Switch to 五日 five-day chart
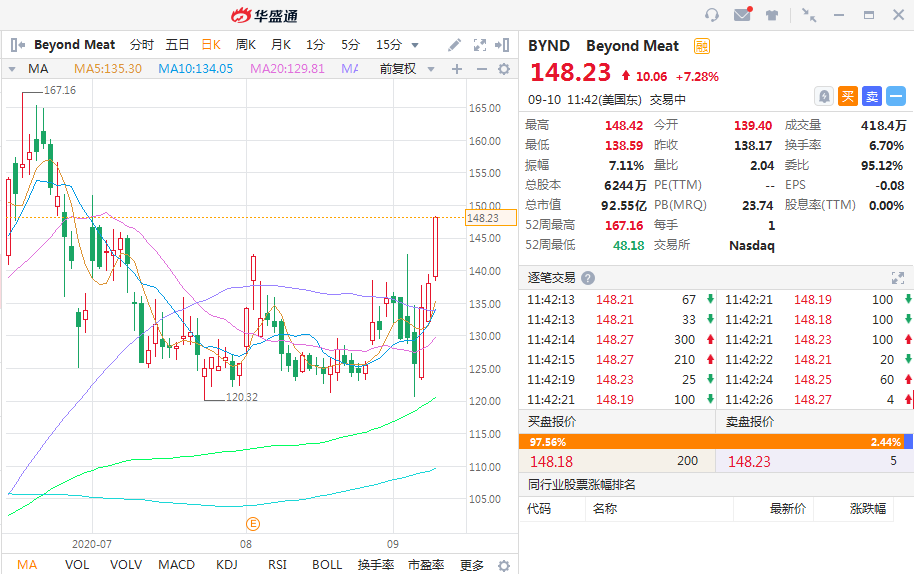 [x=177, y=45]
